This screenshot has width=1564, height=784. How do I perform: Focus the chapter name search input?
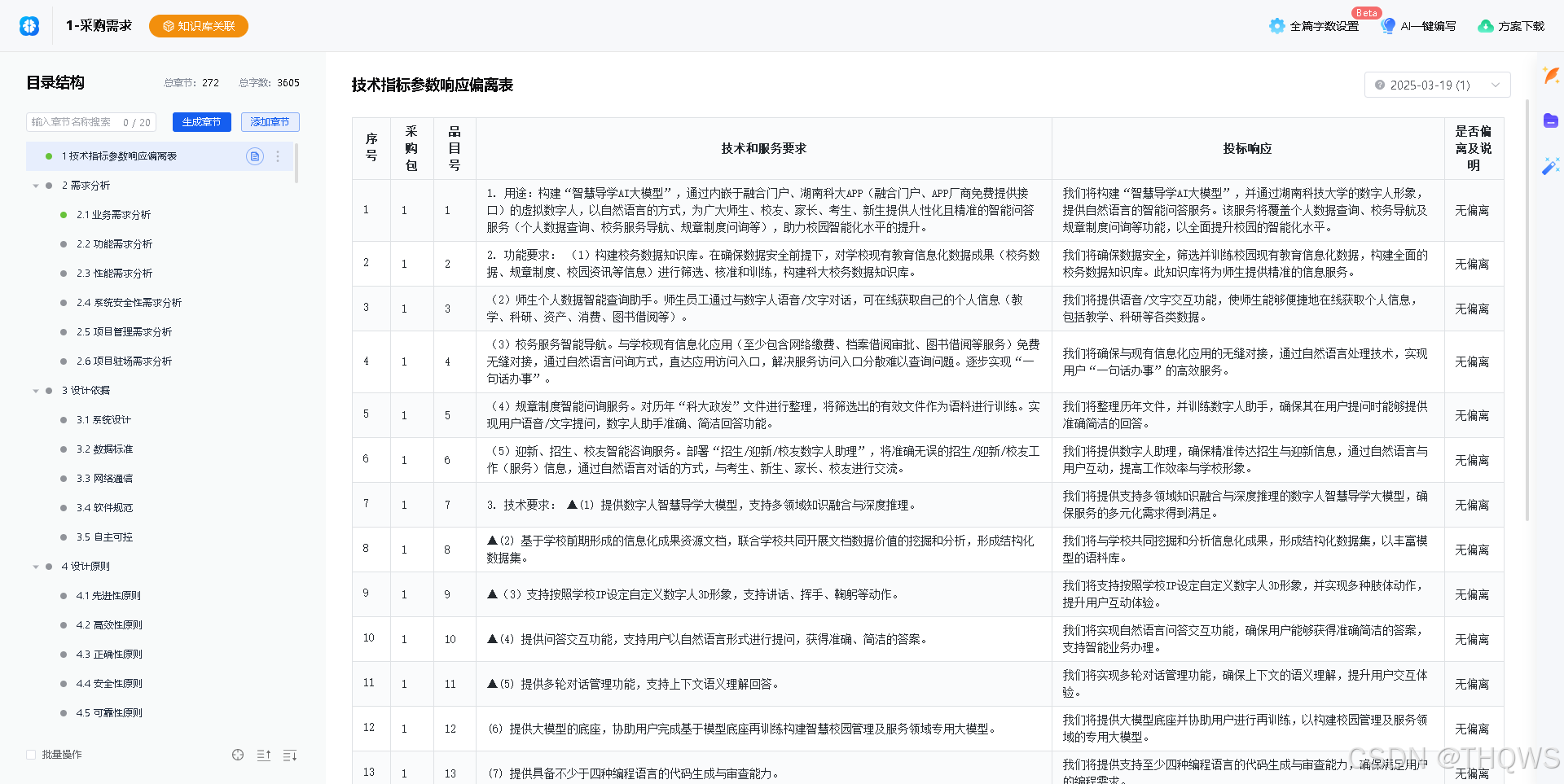click(x=90, y=122)
